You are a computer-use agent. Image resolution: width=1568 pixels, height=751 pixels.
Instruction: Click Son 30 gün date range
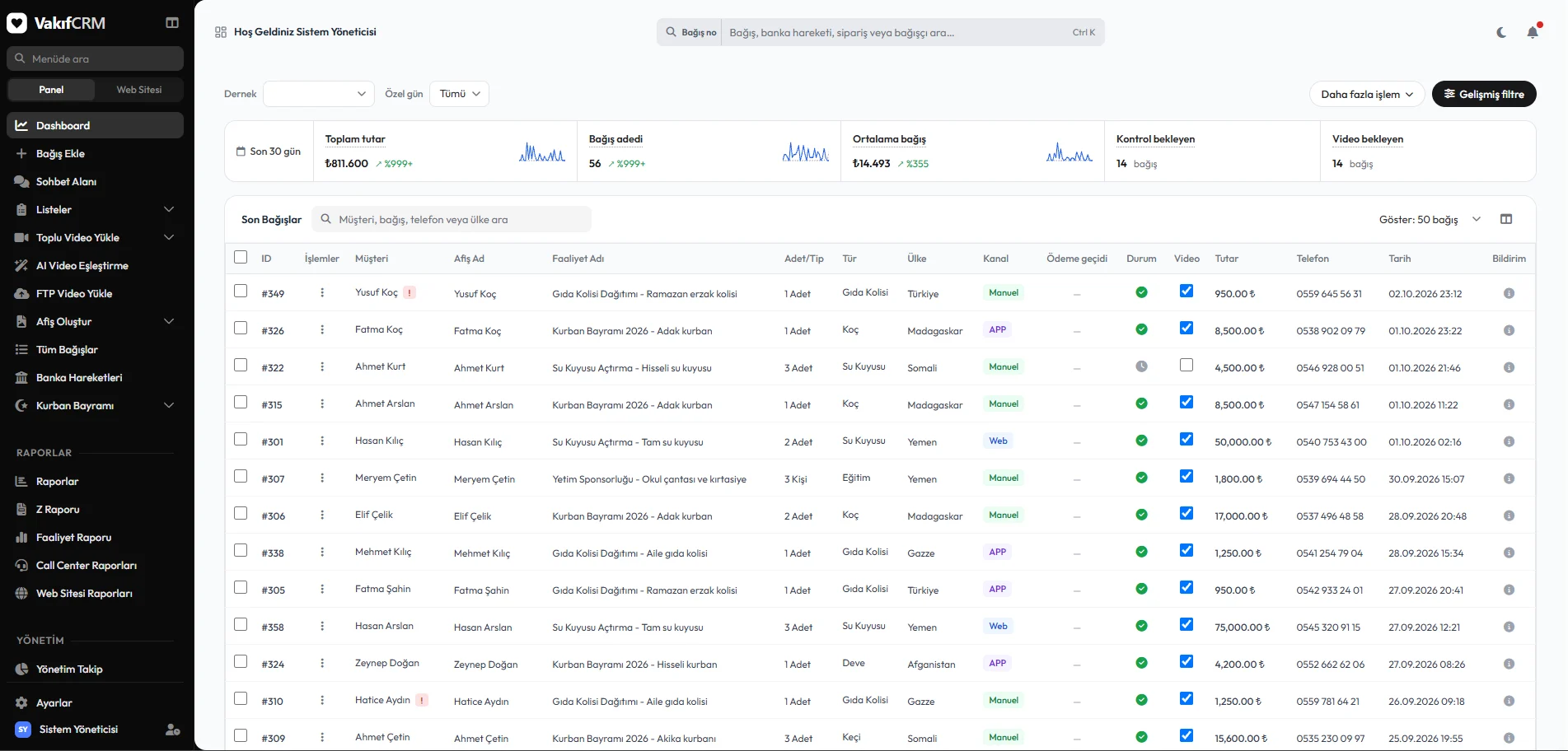269,152
